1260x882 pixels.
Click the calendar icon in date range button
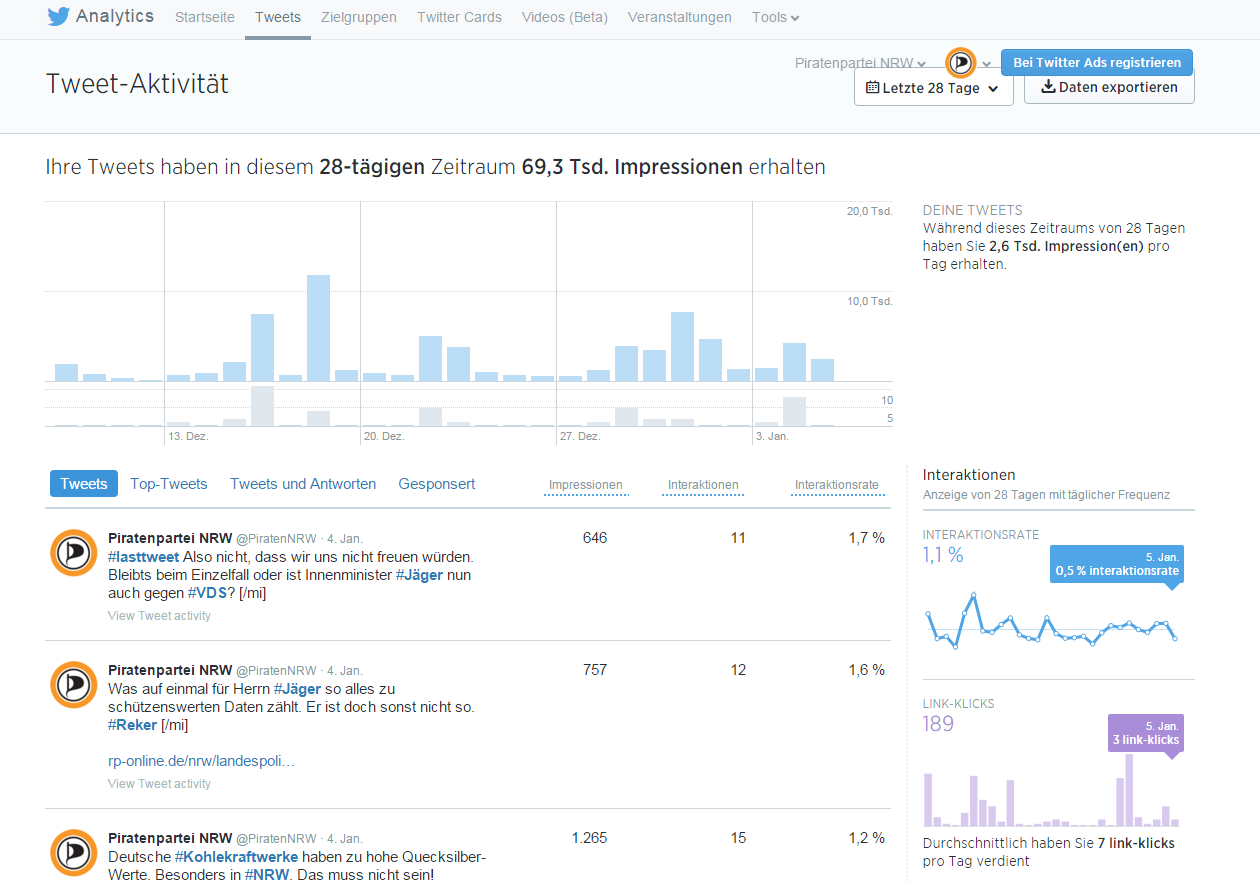tap(872, 88)
